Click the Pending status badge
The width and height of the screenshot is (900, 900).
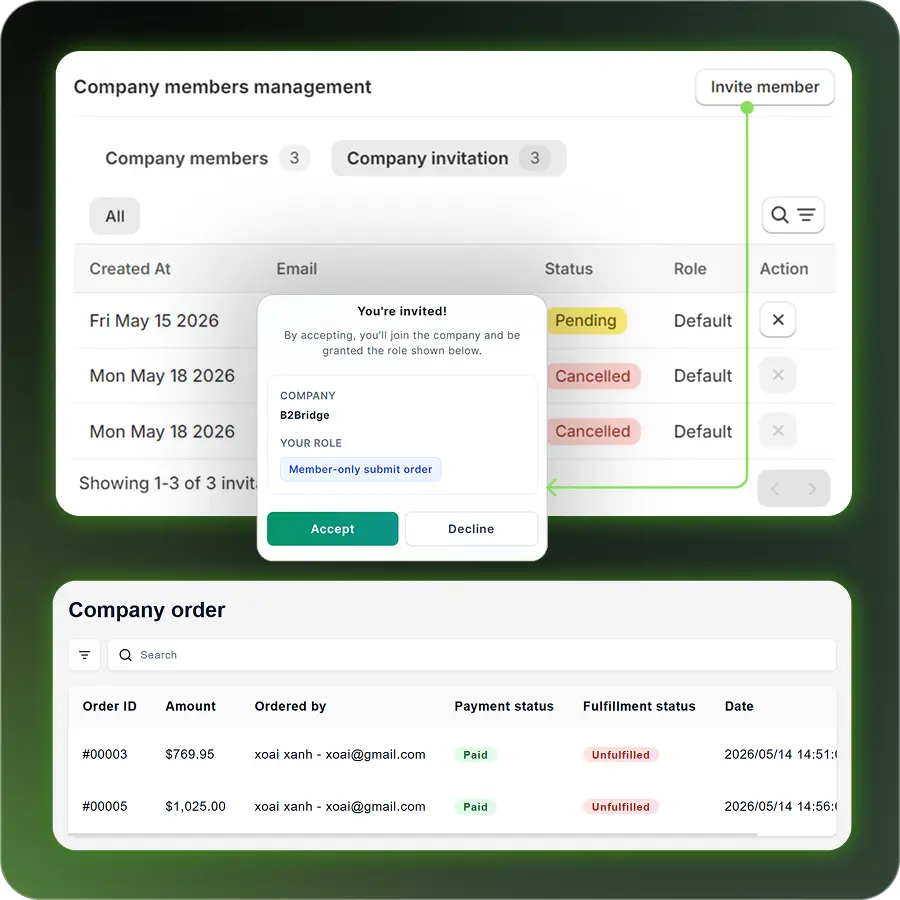(x=585, y=320)
